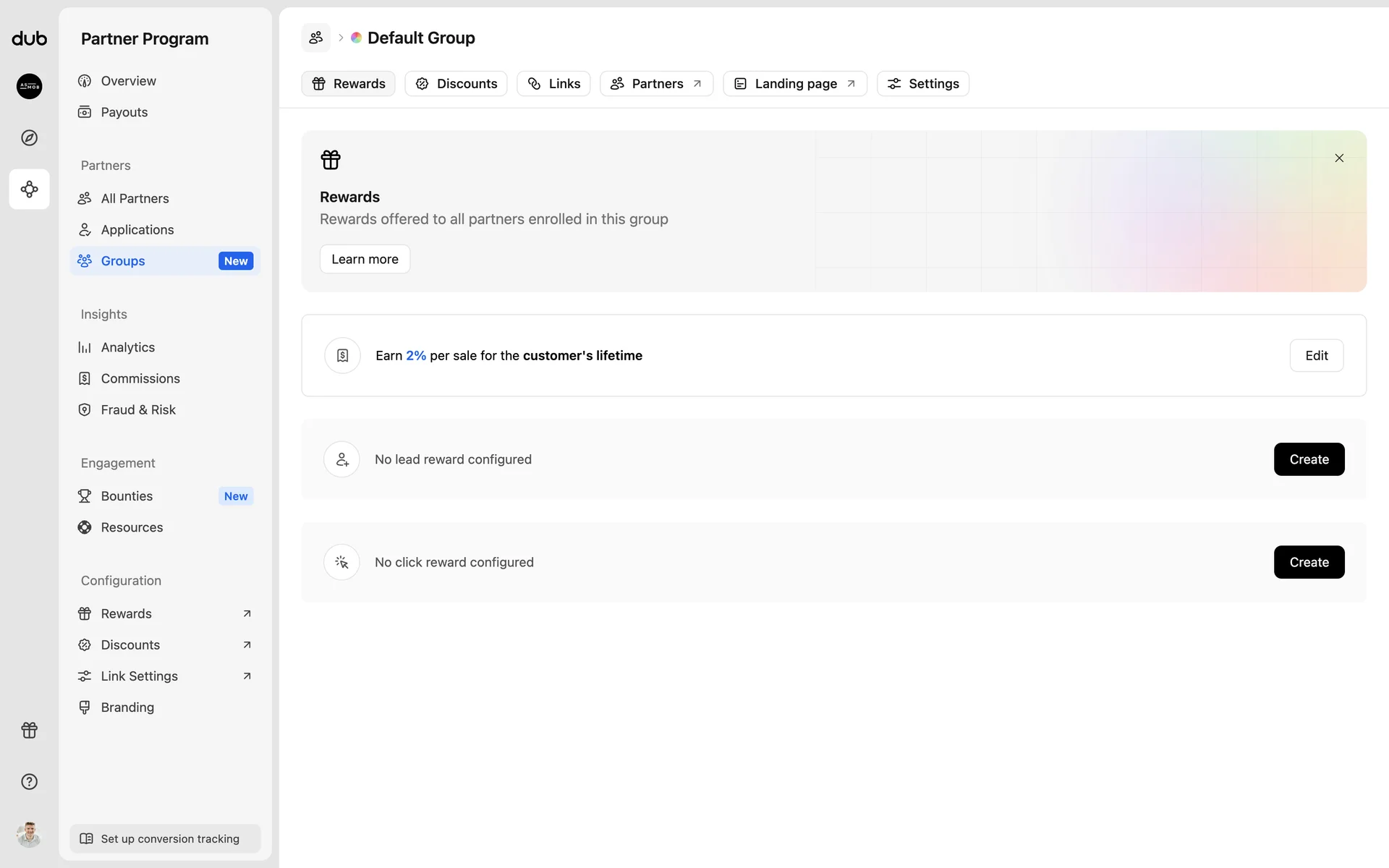Click the dub logo
Image resolution: width=1389 pixels, height=868 pixels.
29,38
